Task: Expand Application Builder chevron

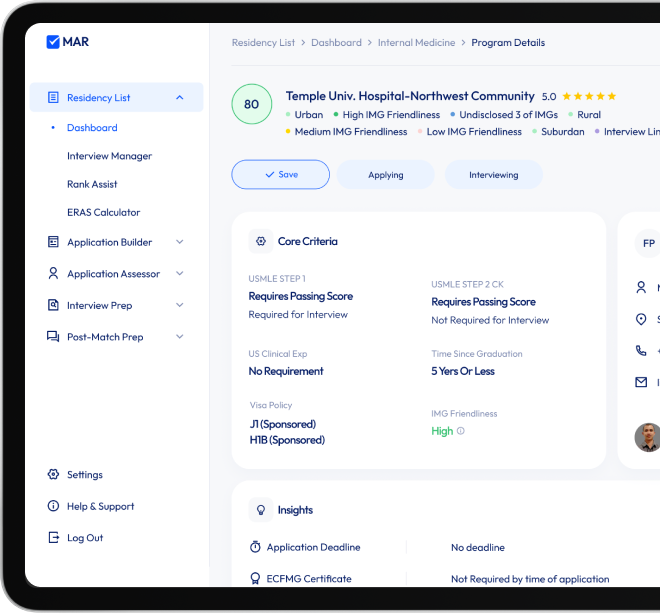Action: (x=180, y=242)
